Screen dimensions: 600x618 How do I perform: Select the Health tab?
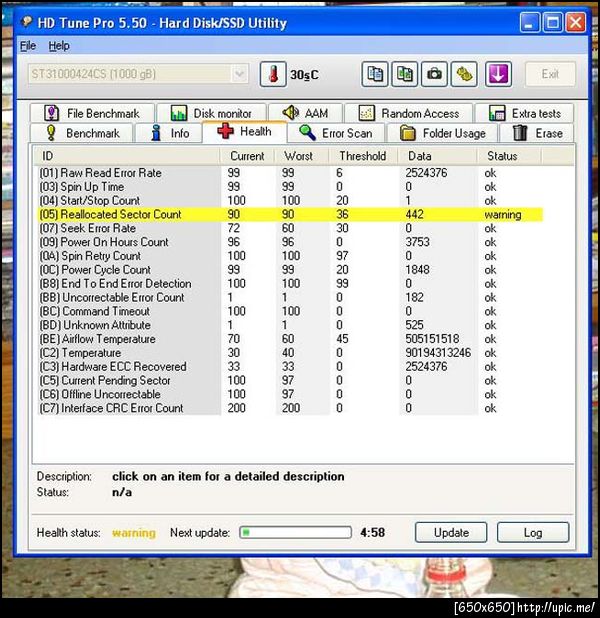click(x=244, y=132)
